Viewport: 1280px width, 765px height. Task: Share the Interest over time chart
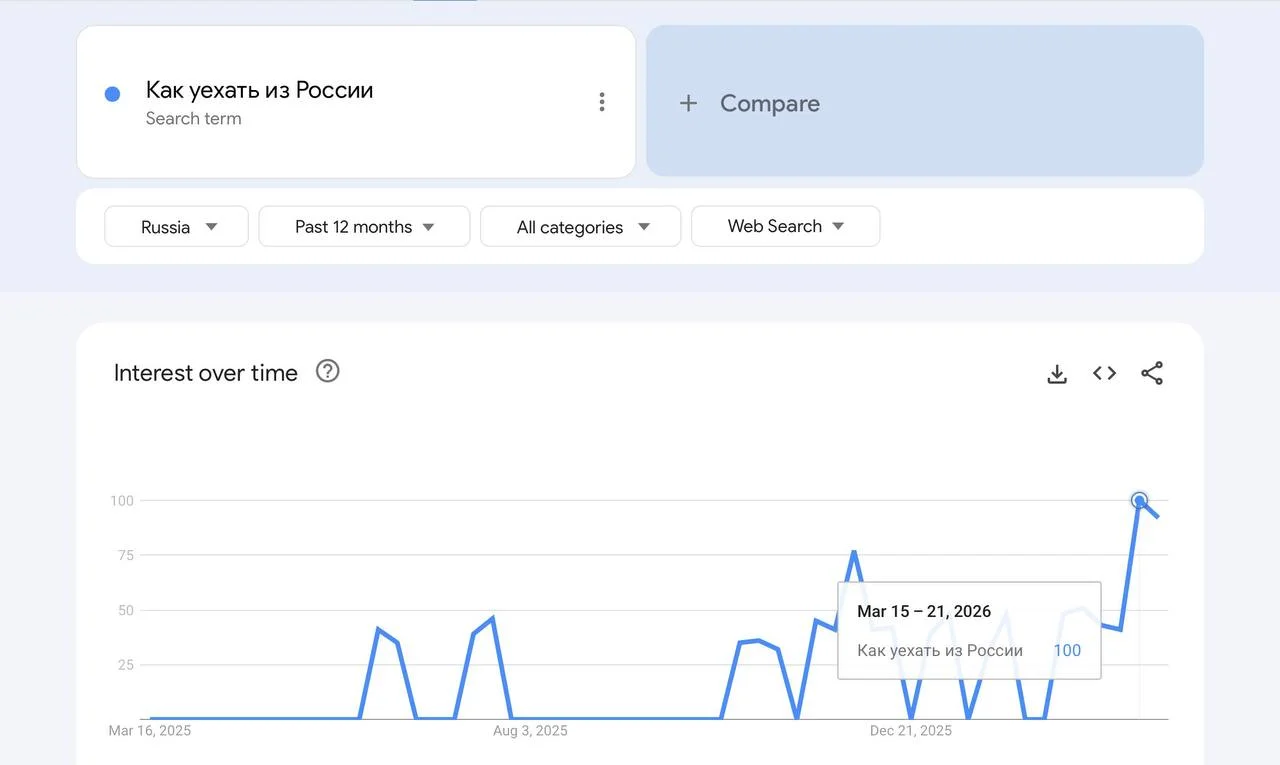(x=1152, y=373)
